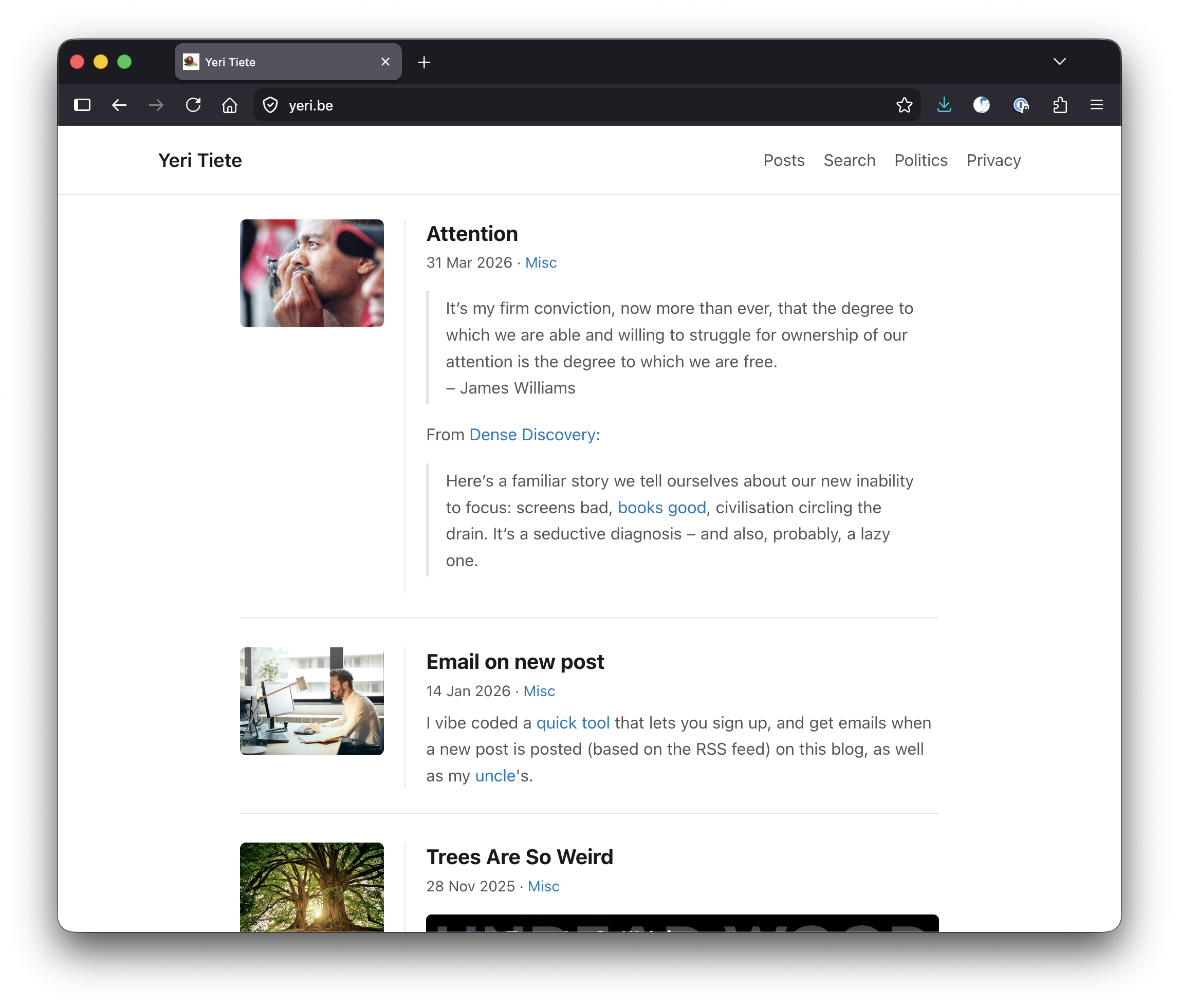Go back with the back arrow
The image size is (1179, 1008).
(x=119, y=105)
